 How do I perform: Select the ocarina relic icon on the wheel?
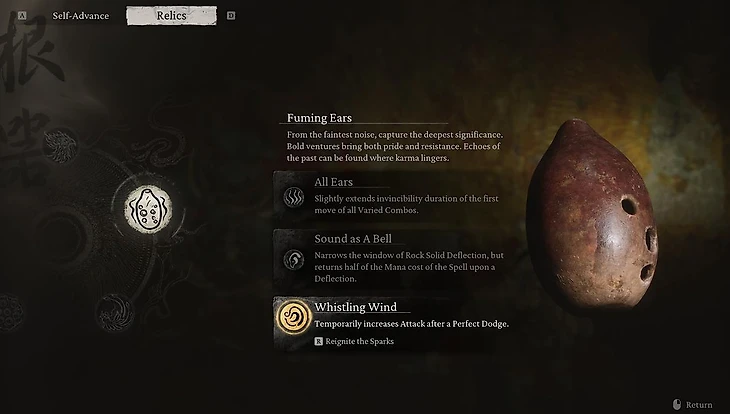[x=148, y=209]
